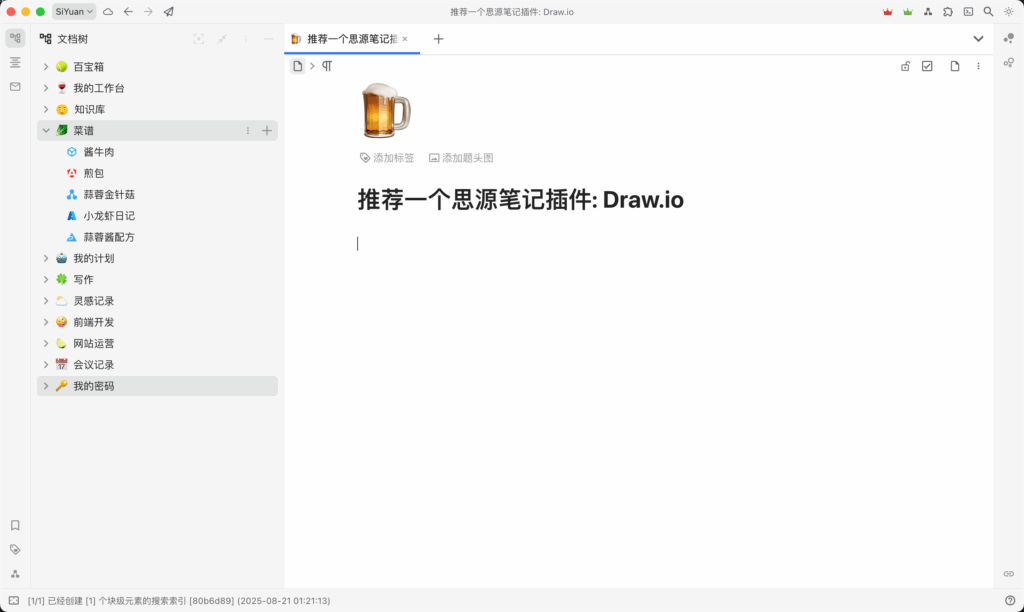Click the cloud sync icon
The height and width of the screenshot is (612, 1024).
tap(108, 12)
